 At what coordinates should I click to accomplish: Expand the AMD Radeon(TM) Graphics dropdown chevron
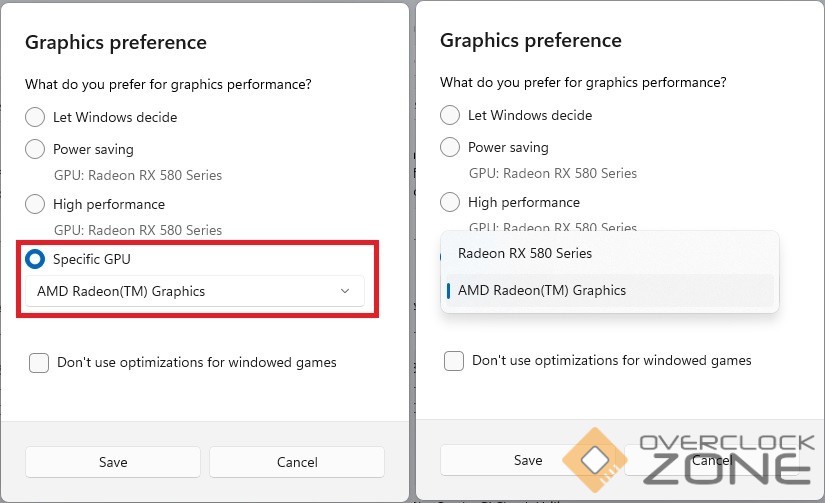click(x=345, y=291)
